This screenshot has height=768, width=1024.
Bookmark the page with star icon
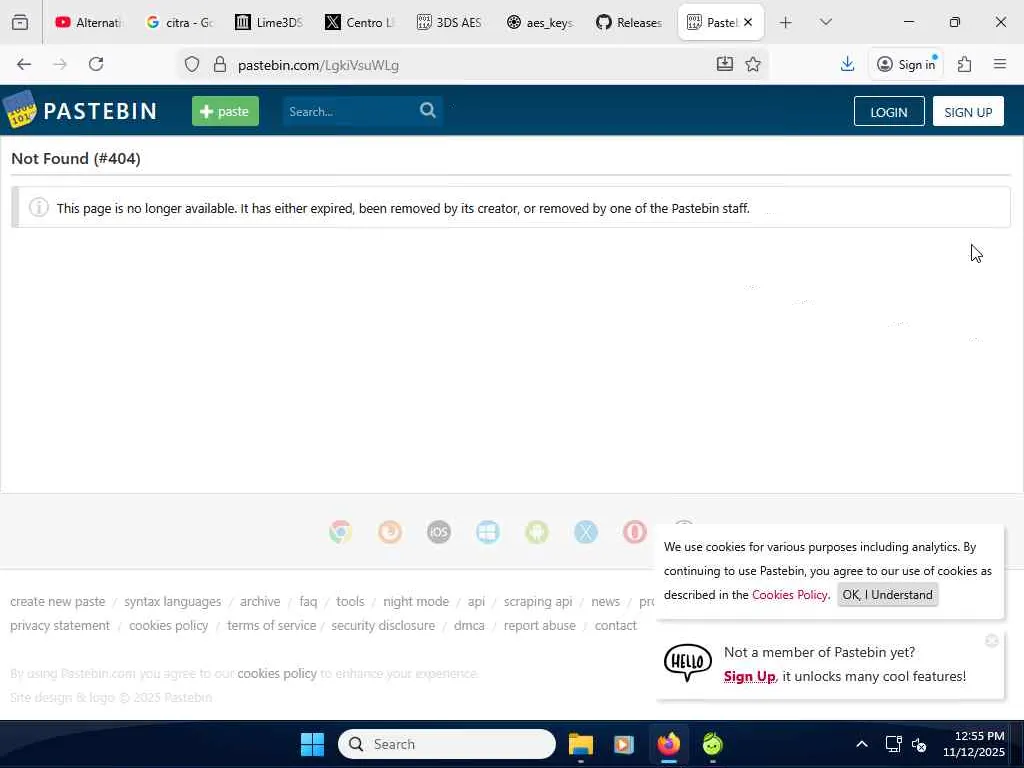pos(753,64)
